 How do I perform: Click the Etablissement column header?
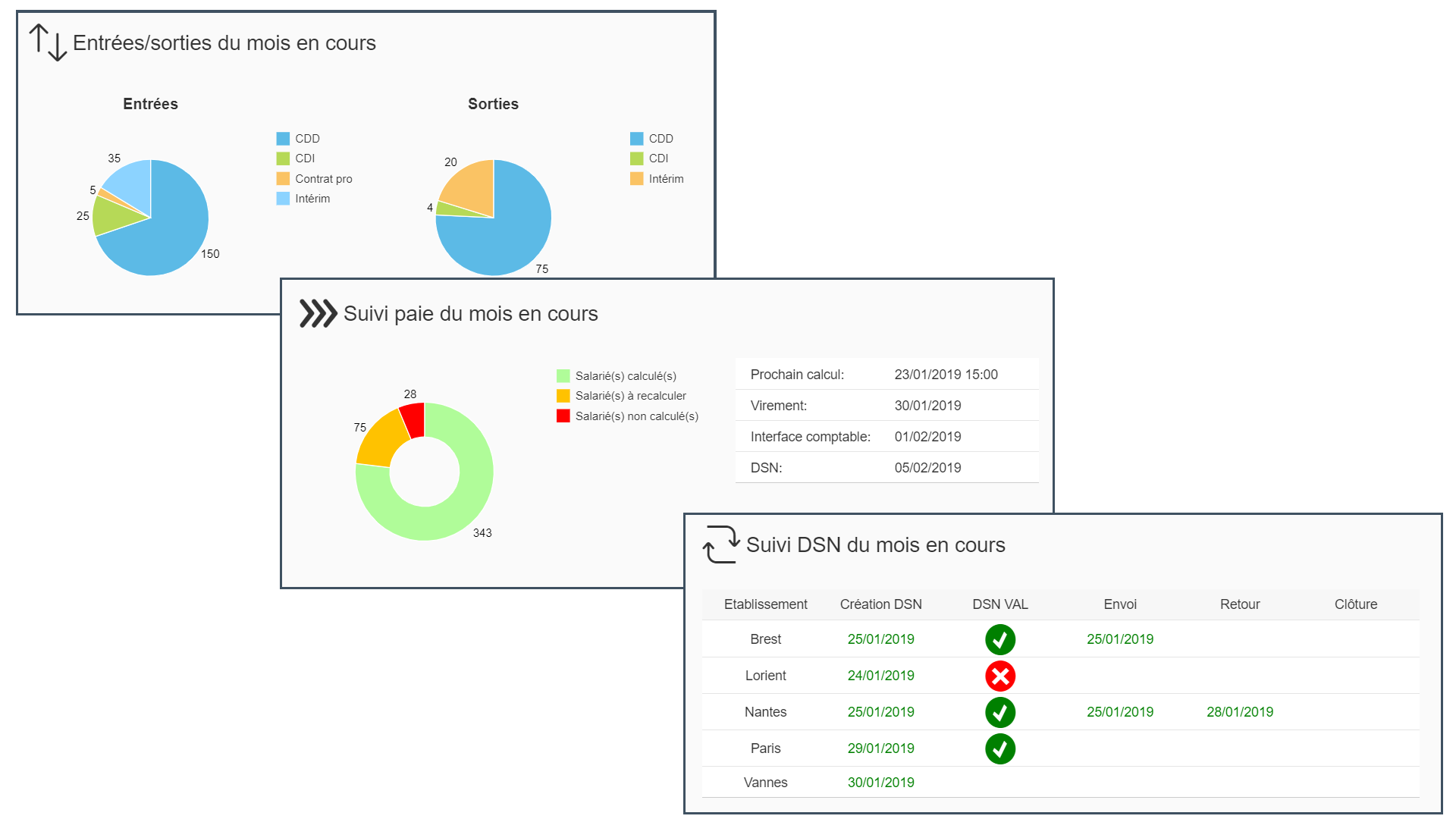click(765, 604)
